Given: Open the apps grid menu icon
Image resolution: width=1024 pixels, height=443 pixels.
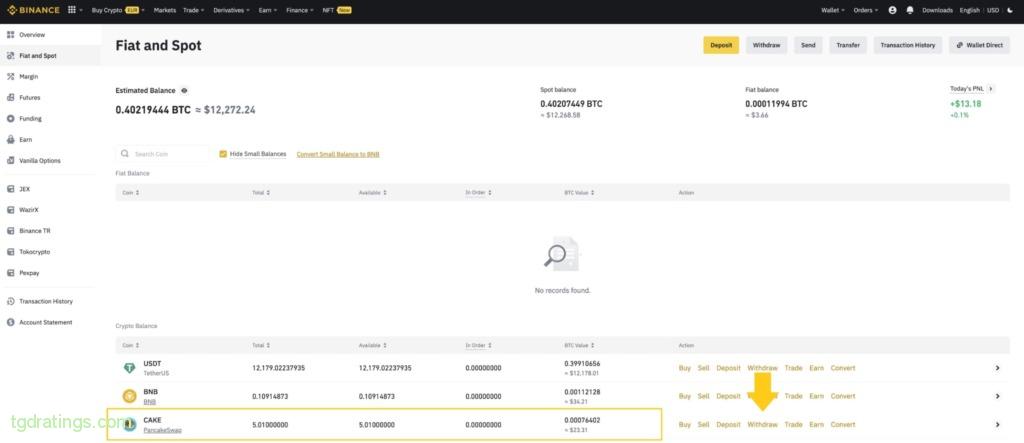Looking at the screenshot, I should 72,10.
